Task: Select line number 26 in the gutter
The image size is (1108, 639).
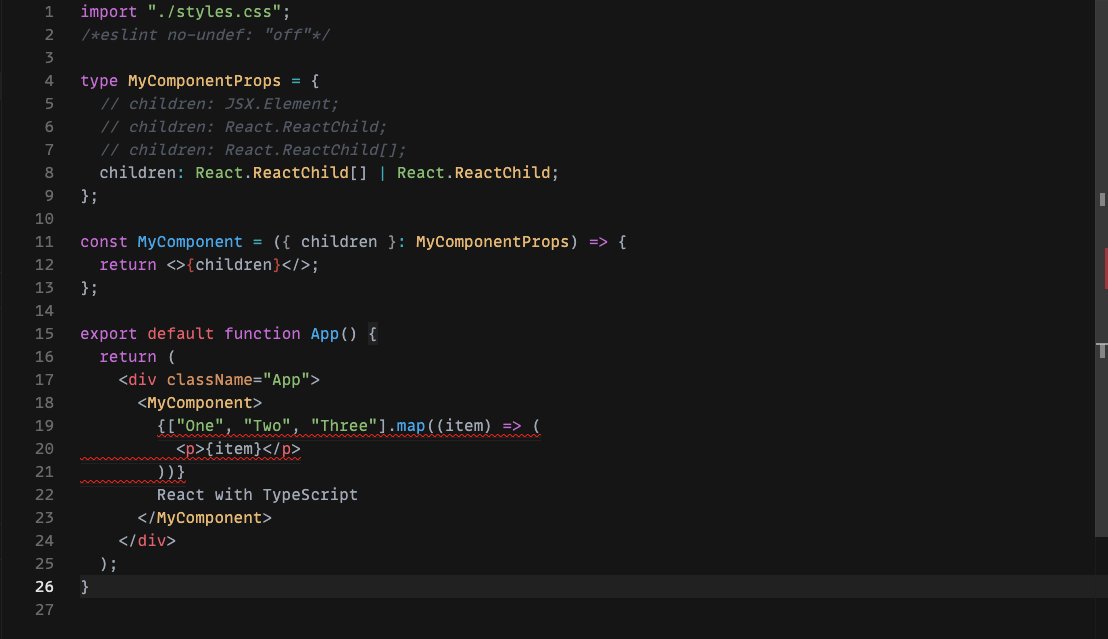Action: [x=44, y=587]
